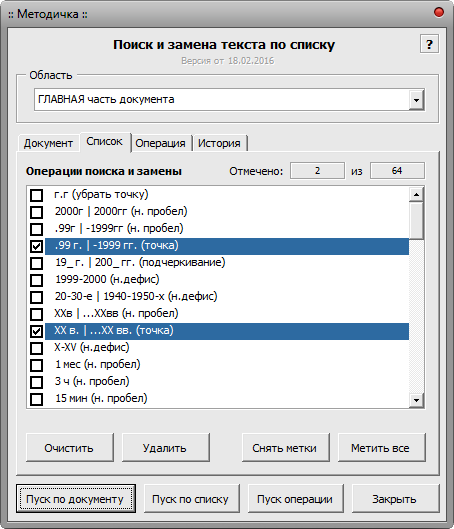Open the Область dropdown arrow

point(417,100)
